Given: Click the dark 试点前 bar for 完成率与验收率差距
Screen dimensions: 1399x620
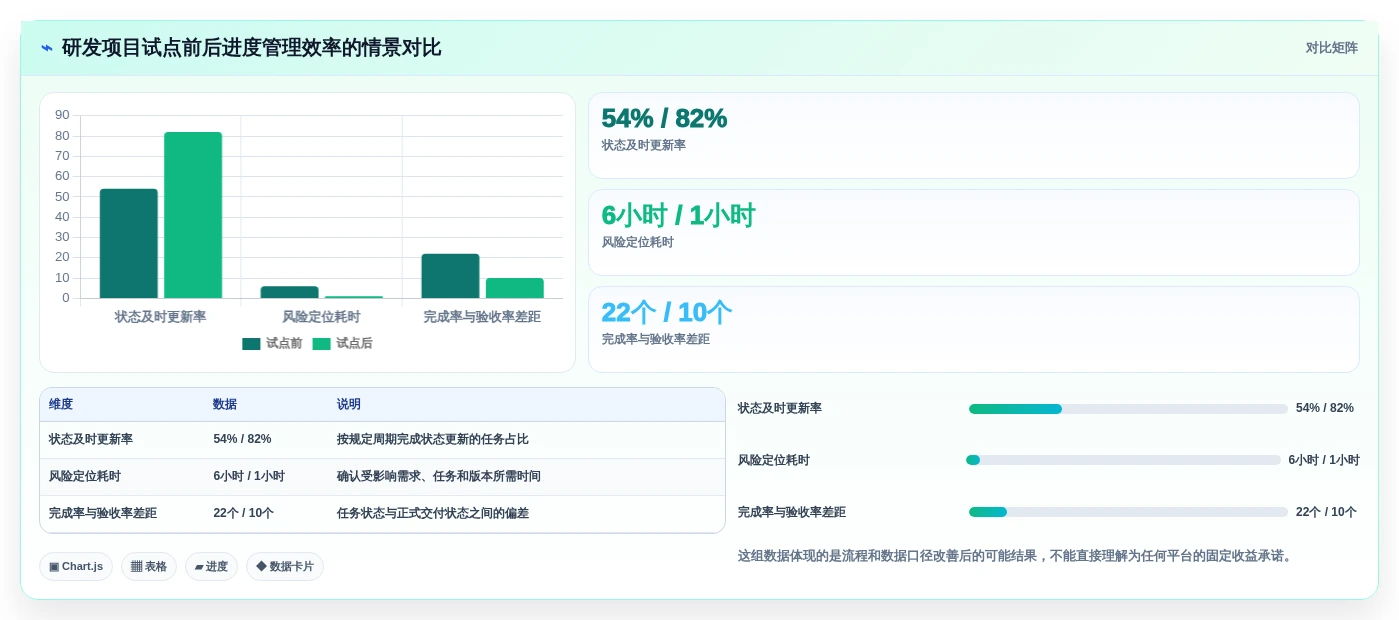Looking at the screenshot, I should [x=450, y=276].
